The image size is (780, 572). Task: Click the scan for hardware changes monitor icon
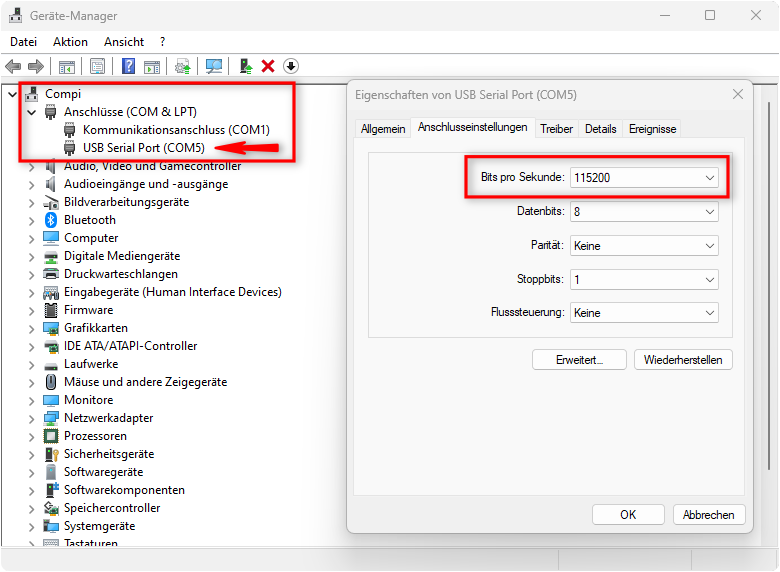click(213, 66)
